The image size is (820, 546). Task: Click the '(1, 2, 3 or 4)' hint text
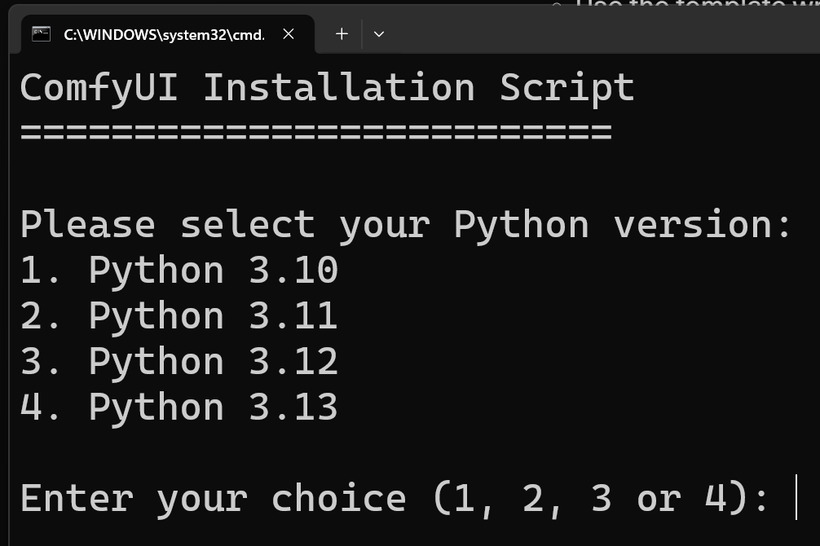pos(600,498)
